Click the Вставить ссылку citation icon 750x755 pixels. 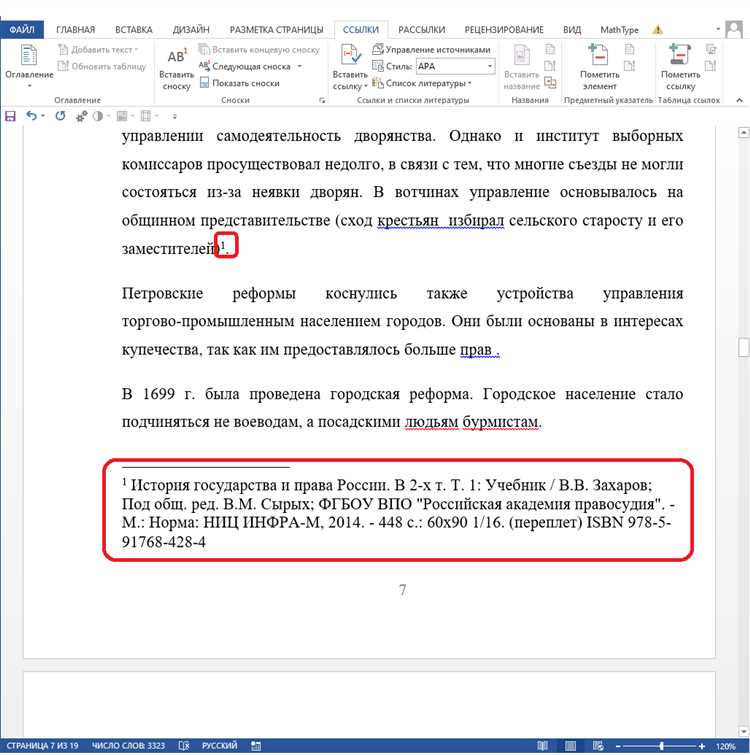pyautogui.click(x=350, y=55)
